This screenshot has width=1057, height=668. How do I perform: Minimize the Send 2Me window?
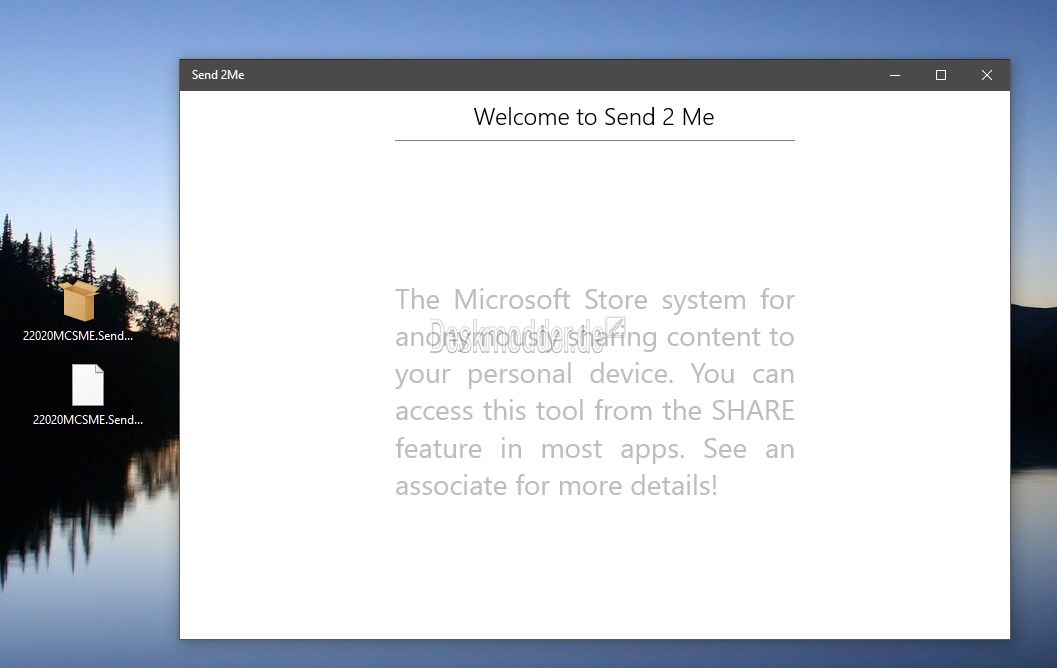(x=895, y=75)
